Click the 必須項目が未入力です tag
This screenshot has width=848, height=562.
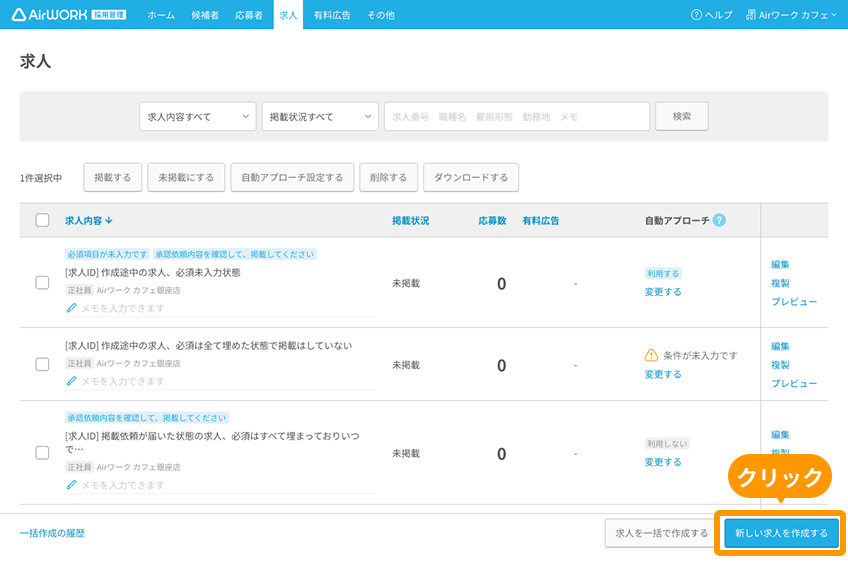[x=107, y=254]
